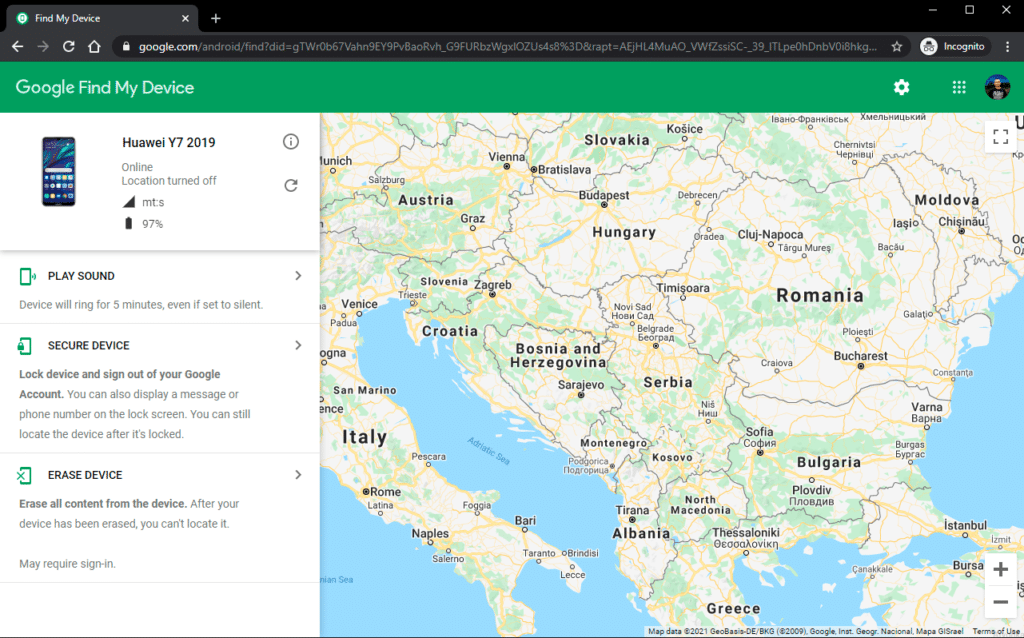Viewport: 1024px width, 638px height.
Task: Expand the Play Sound option chevron
Action: [298, 276]
